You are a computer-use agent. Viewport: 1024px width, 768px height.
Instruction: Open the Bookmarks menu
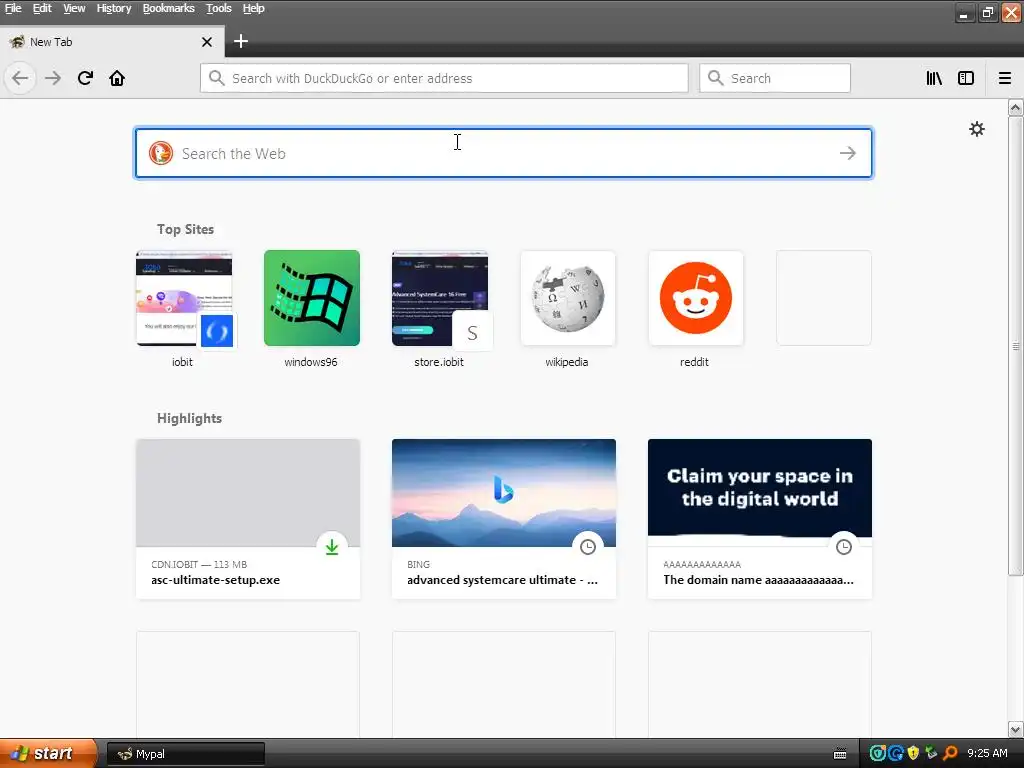click(x=168, y=8)
